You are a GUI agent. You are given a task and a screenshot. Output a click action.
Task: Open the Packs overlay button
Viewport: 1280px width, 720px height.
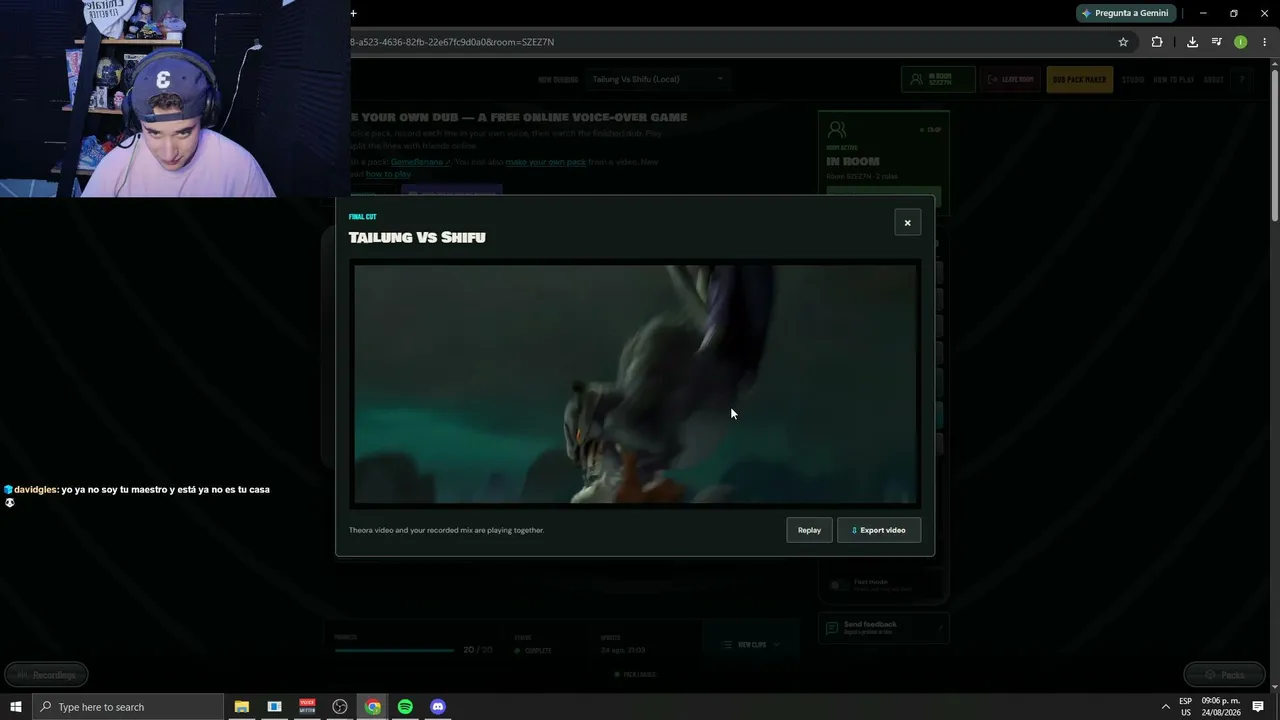pos(1224,675)
